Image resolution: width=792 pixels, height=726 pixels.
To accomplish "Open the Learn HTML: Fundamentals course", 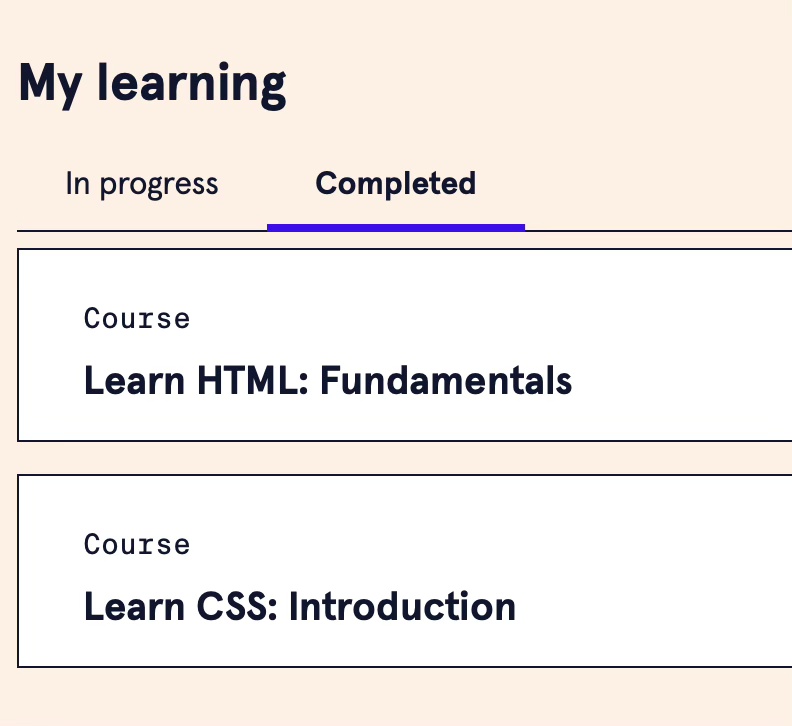I will [x=328, y=381].
